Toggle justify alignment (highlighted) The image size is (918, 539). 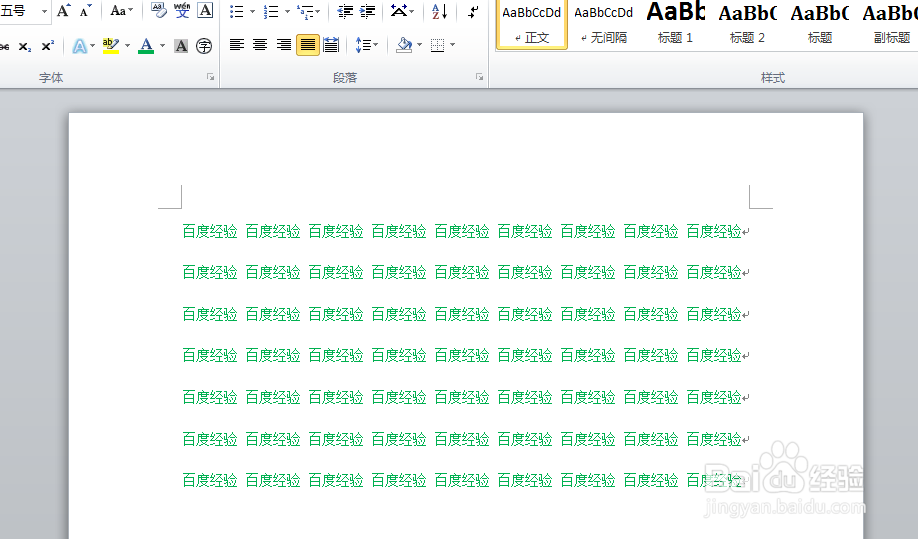[x=308, y=45]
